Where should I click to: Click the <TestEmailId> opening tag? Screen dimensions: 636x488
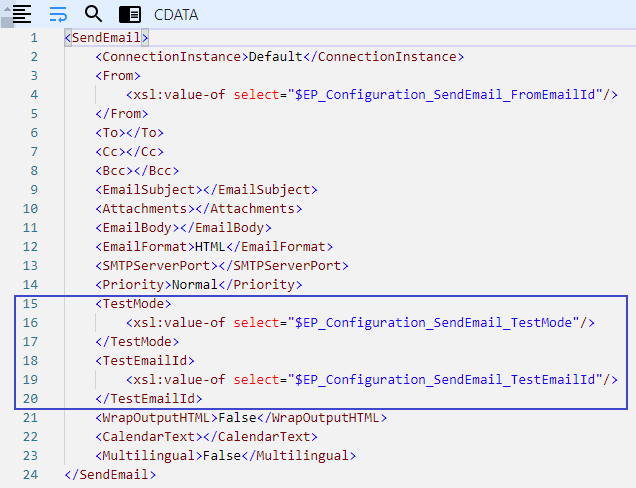(x=145, y=361)
